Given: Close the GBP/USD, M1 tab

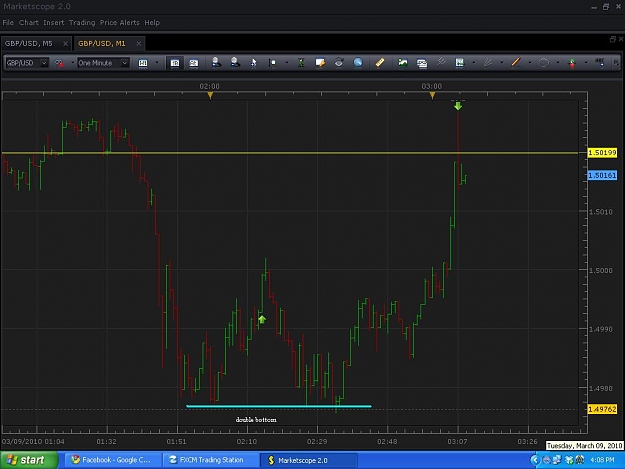Looking at the screenshot, I should click(x=138, y=43).
